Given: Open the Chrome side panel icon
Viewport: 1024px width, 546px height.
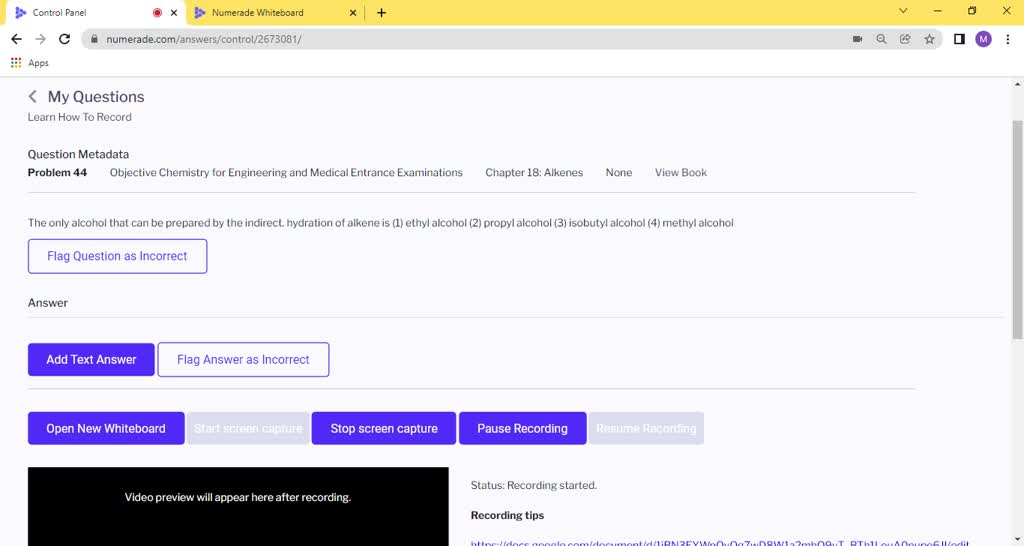Looking at the screenshot, I should pyautogui.click(x=959, y=39).
